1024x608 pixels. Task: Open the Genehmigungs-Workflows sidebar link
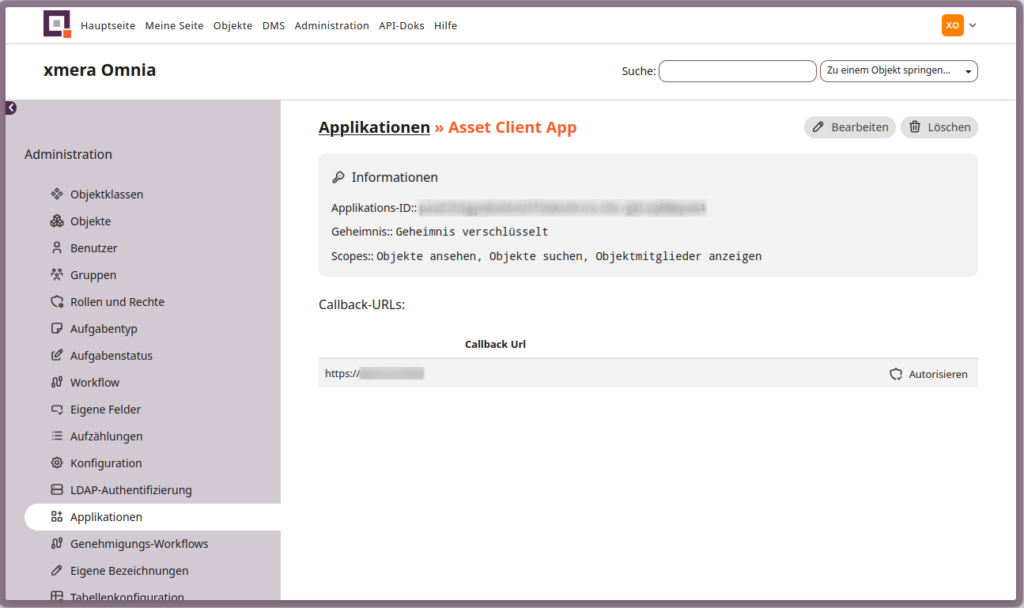(x=139, y=543)
